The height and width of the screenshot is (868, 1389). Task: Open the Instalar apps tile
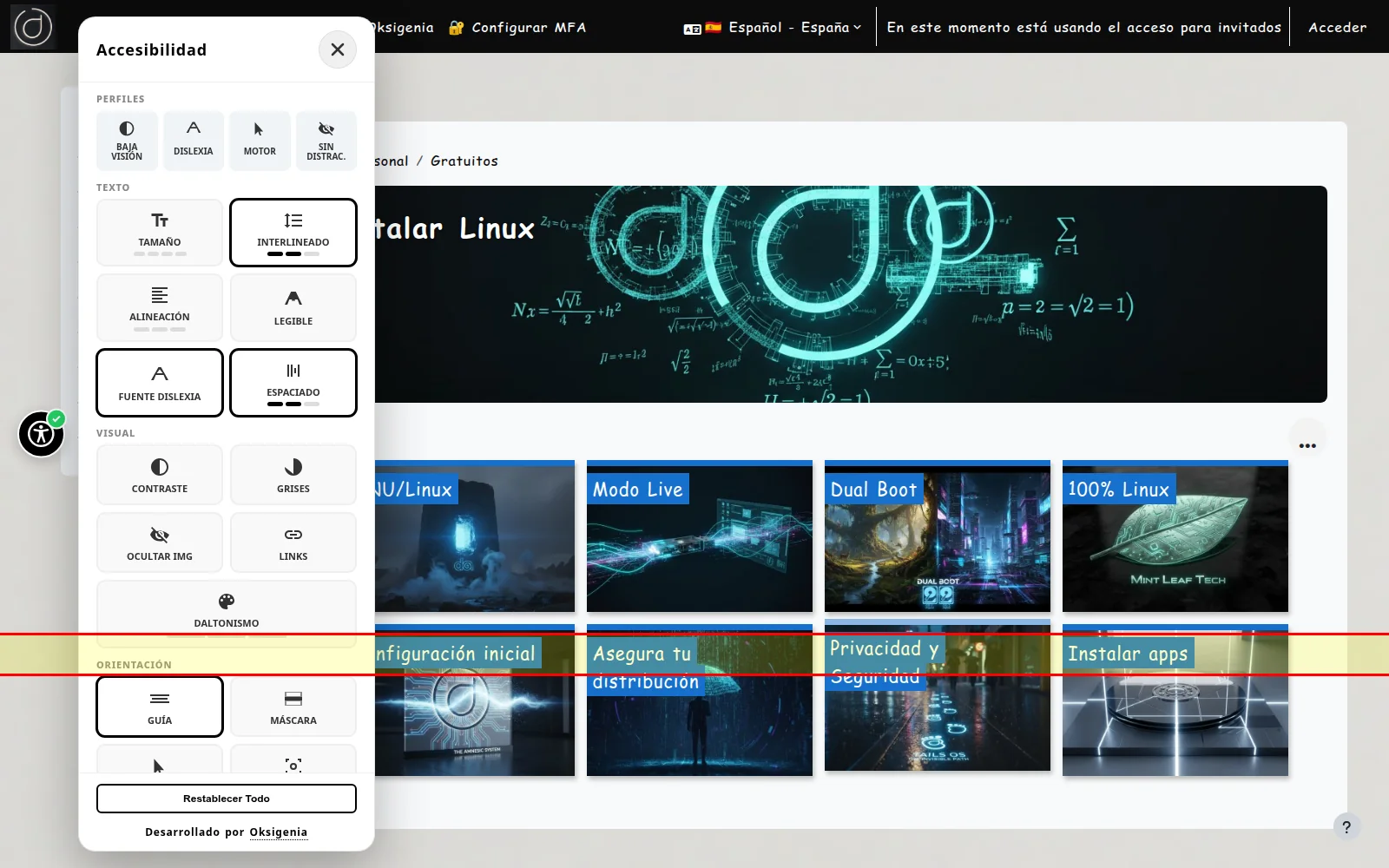1175,700
